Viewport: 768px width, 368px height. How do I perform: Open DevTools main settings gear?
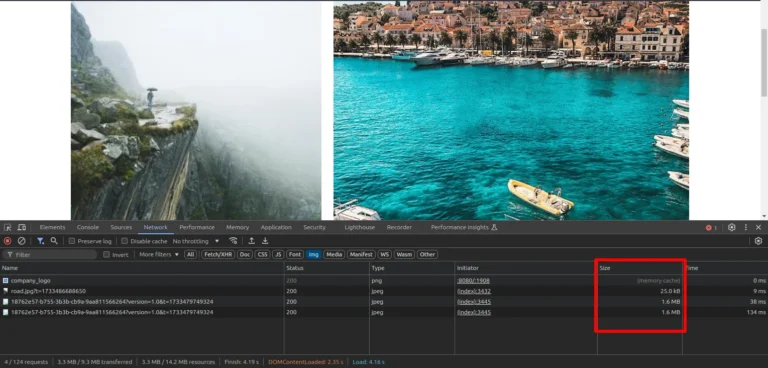tap(732, 227)
